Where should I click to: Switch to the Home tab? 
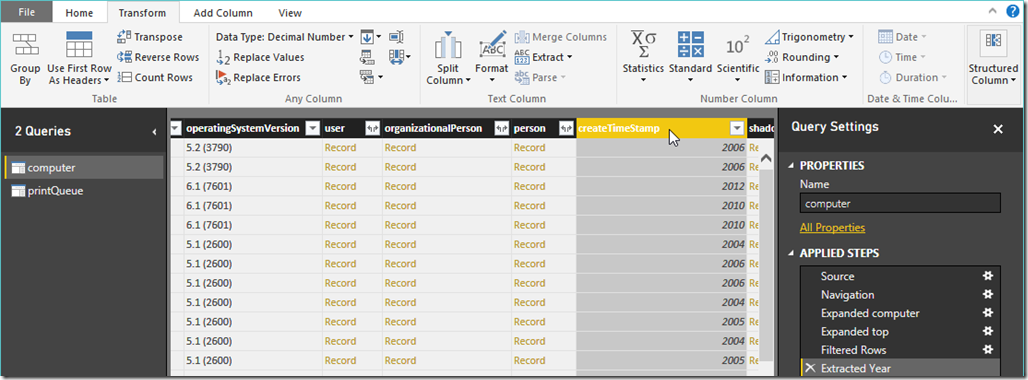79,12
